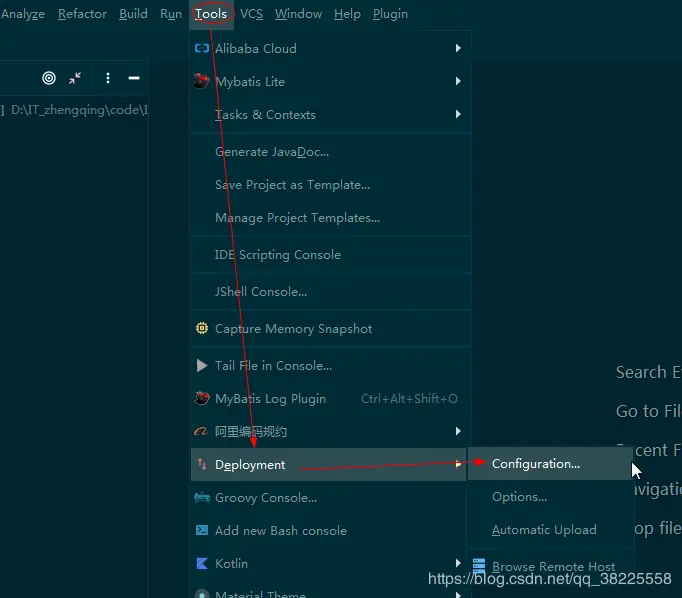Open IDE Scripting Console
Screen dimensions: 682x598
point(331,254)
